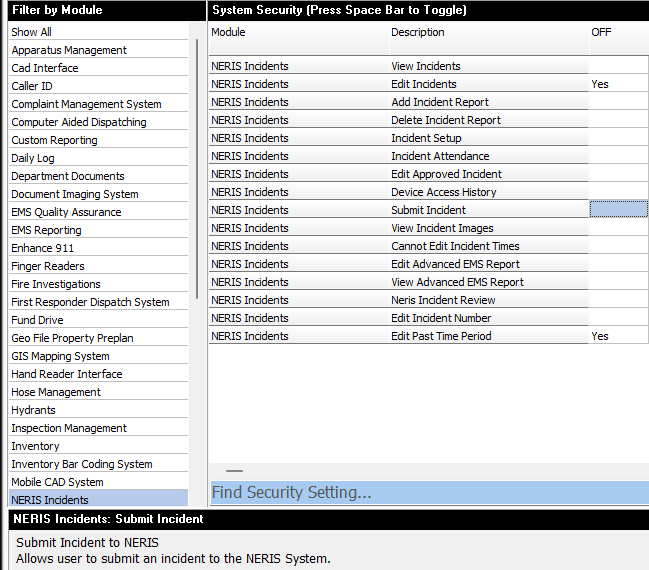Click OFF cell for Add Incident Report
Viewport: 649px width, 570px height.
(619, 102)
